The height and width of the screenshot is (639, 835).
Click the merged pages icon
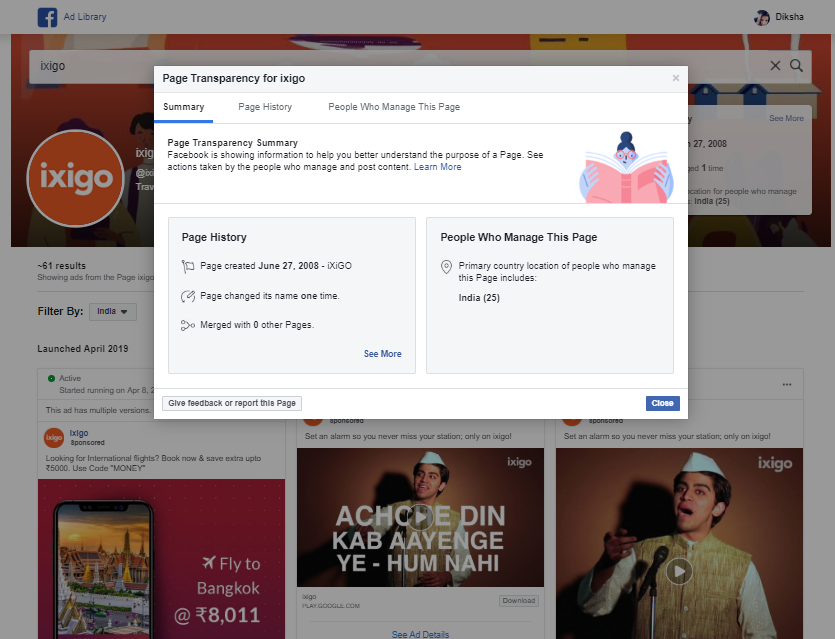pyautogui.click(x=187, y=325)
